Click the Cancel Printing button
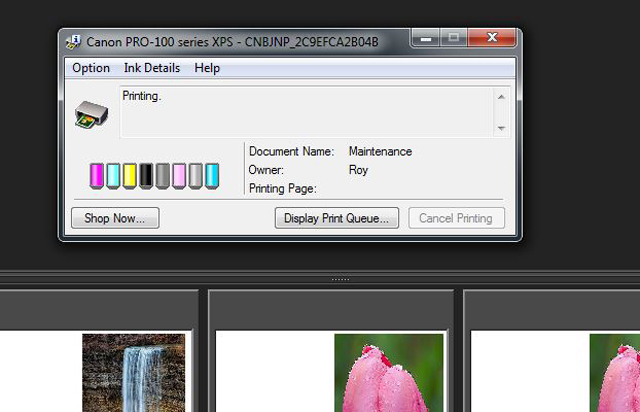This screenshot has width=640, height=412. tap(456, 218)
